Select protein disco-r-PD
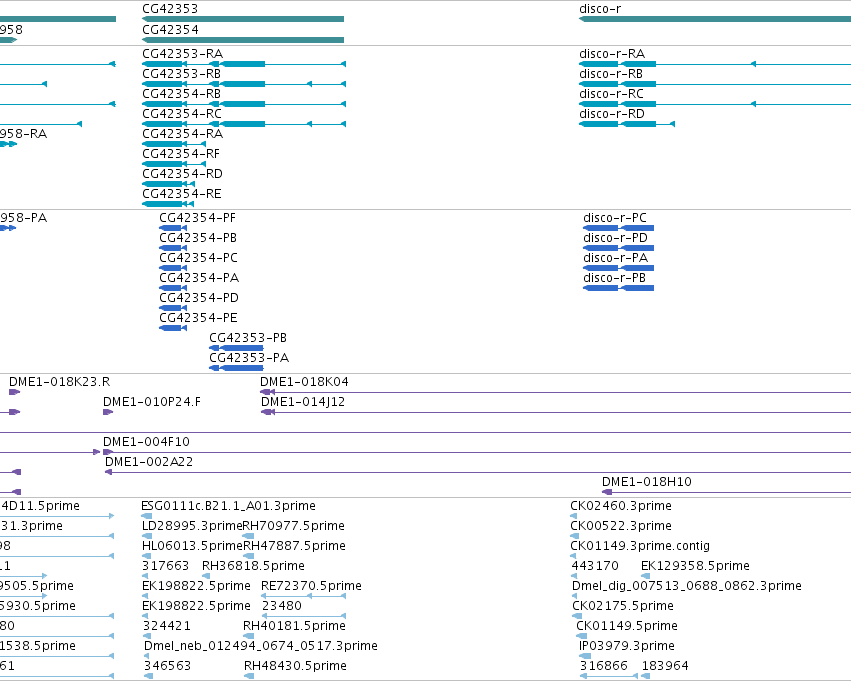The height and width of the screenshot is (681, 851). pyautogui.click(x=615, y=238)
